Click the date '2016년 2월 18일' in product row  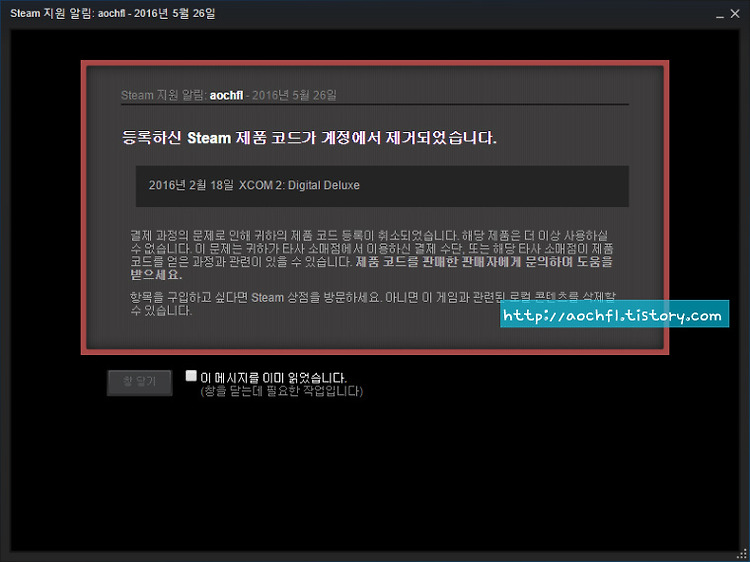(x=191, y=185)
